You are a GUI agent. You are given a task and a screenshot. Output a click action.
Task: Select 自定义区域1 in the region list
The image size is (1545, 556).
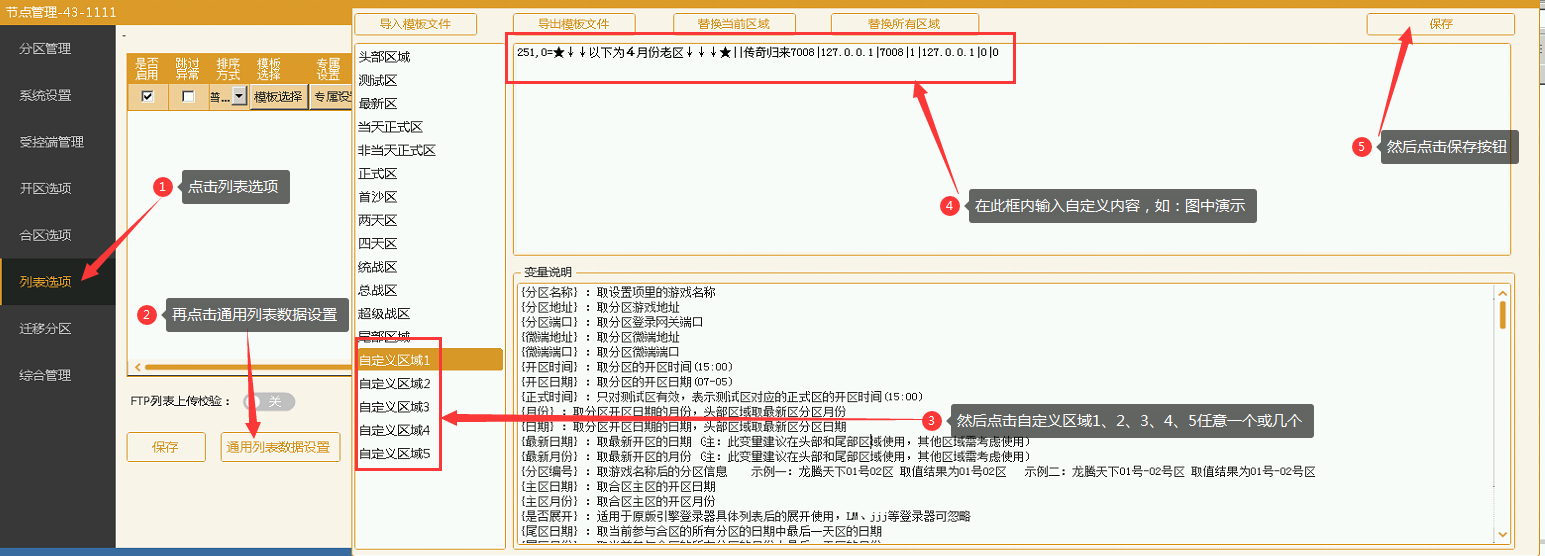tap(394, 360)
